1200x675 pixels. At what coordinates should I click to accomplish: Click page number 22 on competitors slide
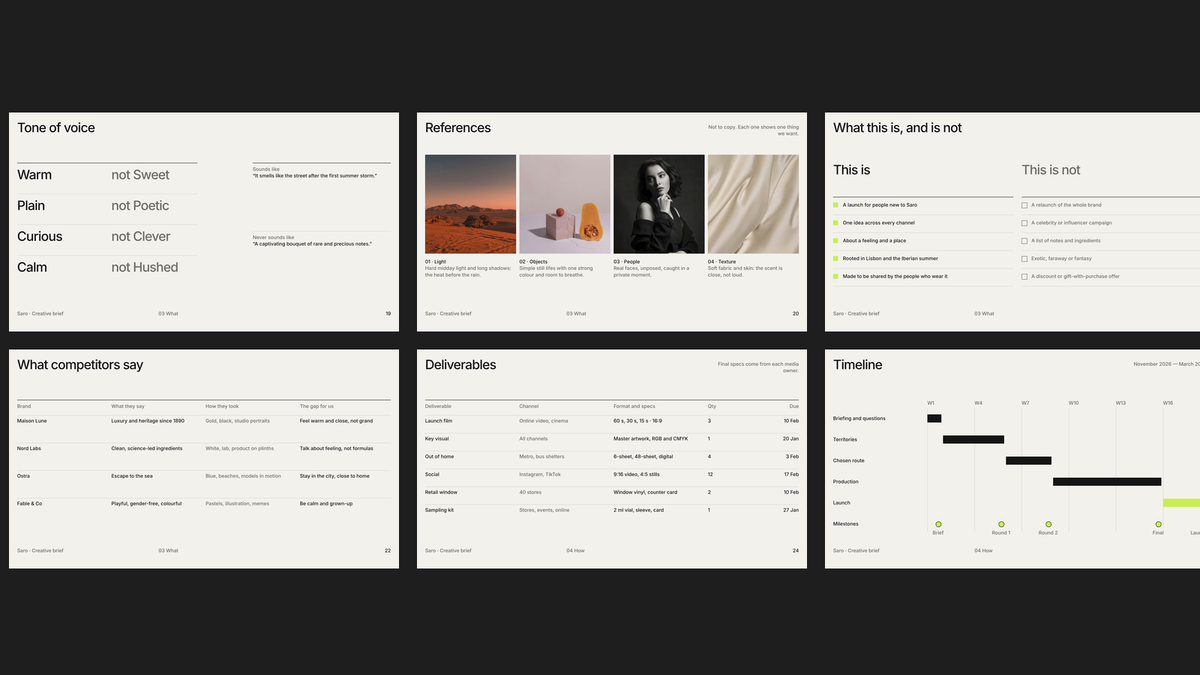[388, 551]
